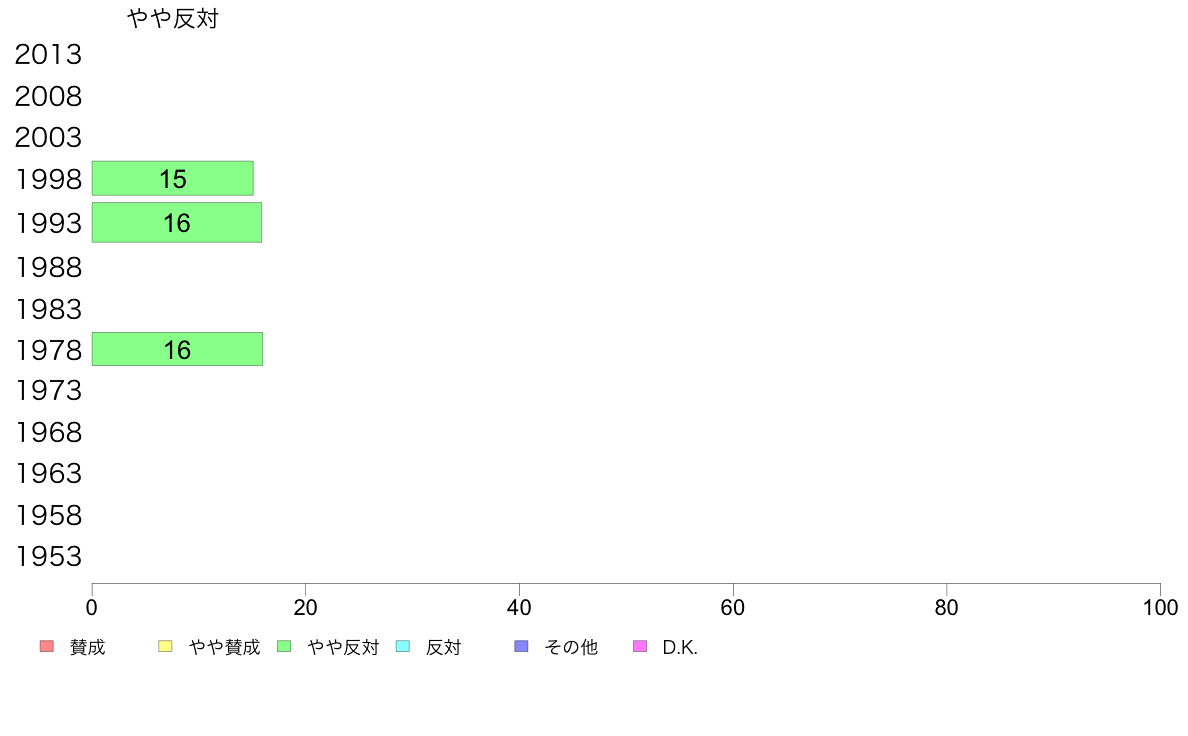This screenshot has height=736, width=1188.
Task: Click the その他 legend text
Action: pyautogui.click(x=571, y=647)
